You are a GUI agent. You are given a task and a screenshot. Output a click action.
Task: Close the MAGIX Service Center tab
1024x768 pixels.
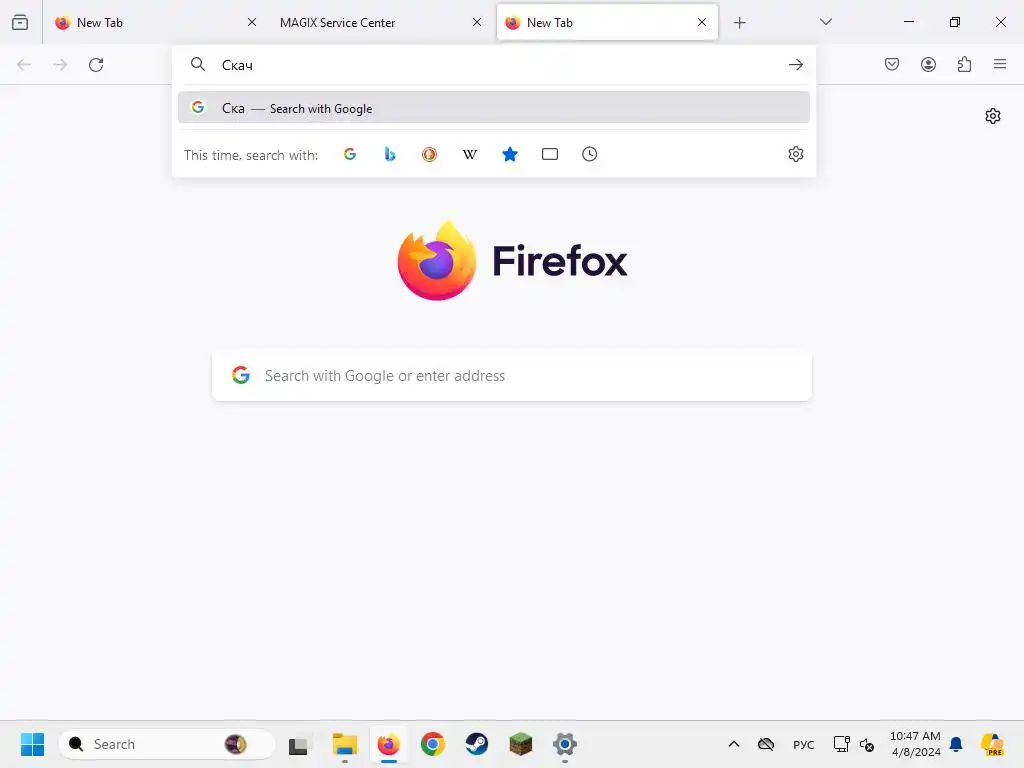[477, 22]
